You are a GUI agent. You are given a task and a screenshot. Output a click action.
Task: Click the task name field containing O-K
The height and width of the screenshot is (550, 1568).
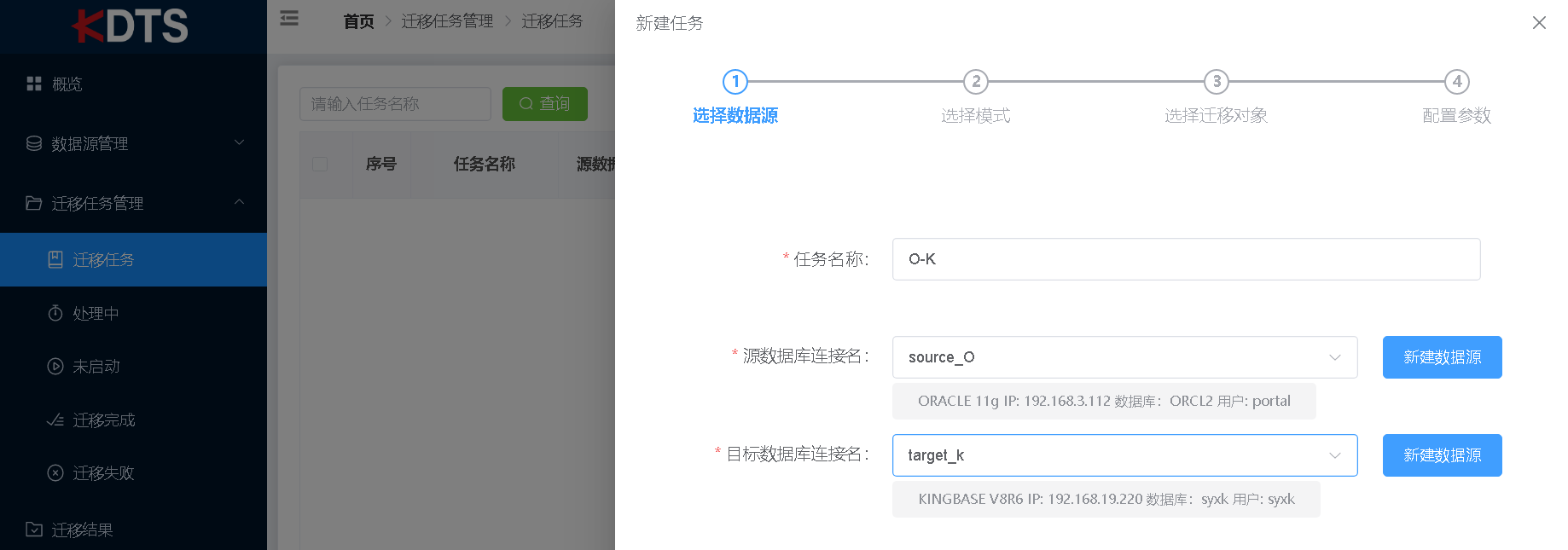click(x=1186, y=259)
